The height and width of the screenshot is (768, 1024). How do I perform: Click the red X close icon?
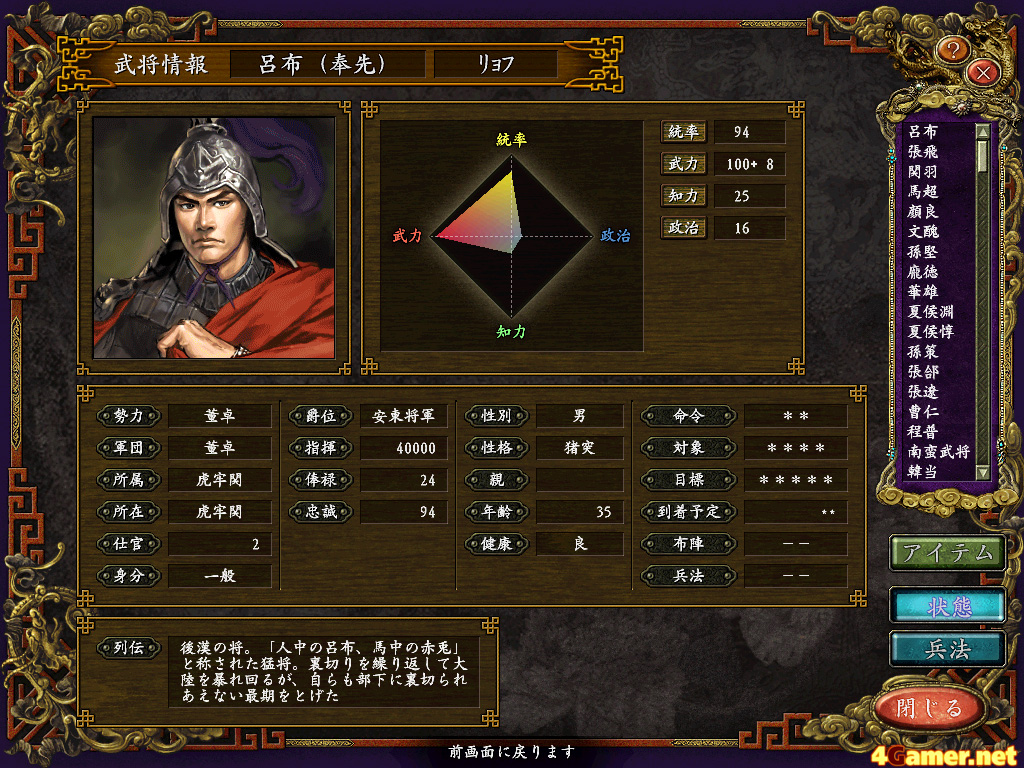(x=983, y=72)
